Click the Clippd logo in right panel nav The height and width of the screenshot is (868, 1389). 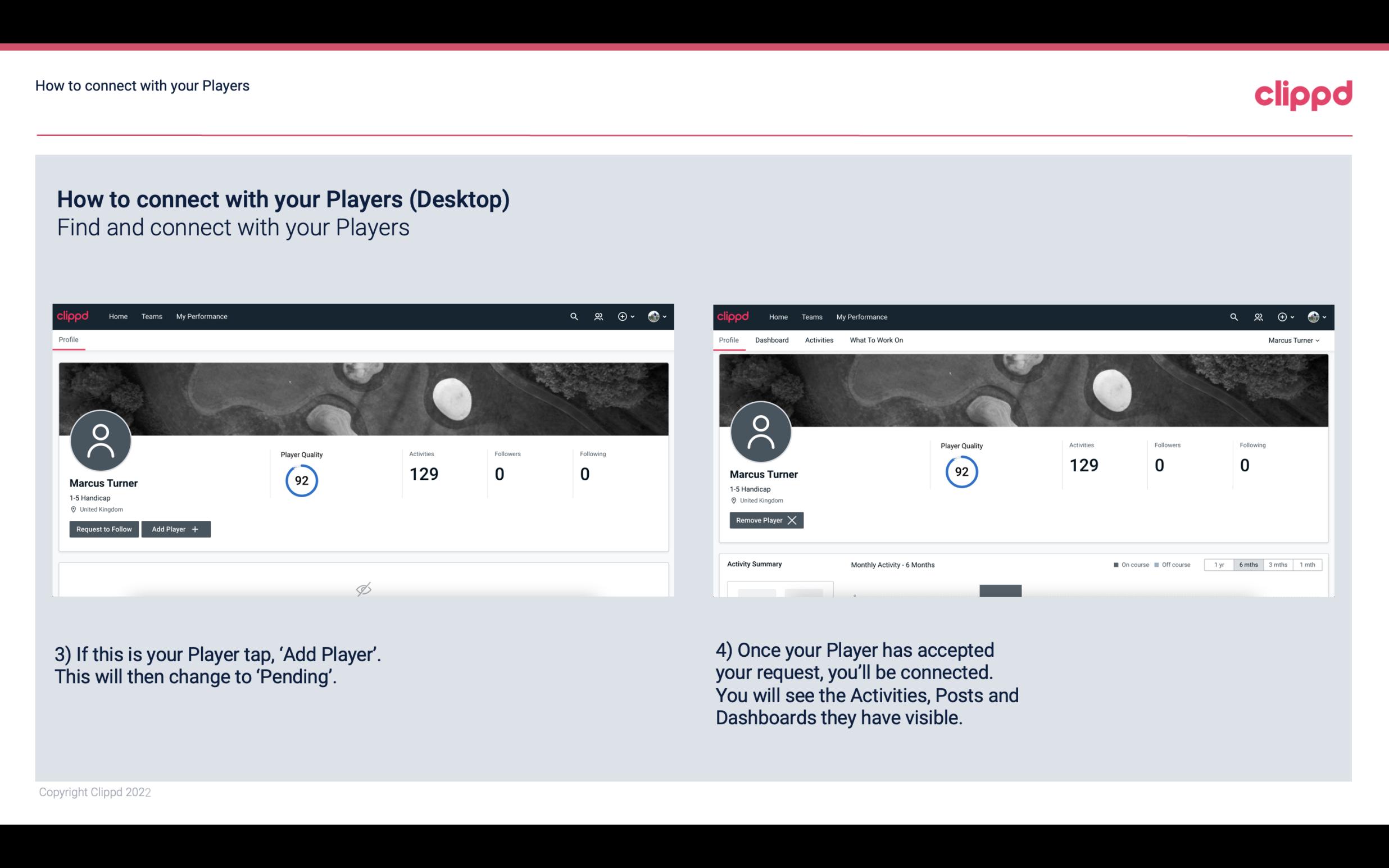pos(734,316)
